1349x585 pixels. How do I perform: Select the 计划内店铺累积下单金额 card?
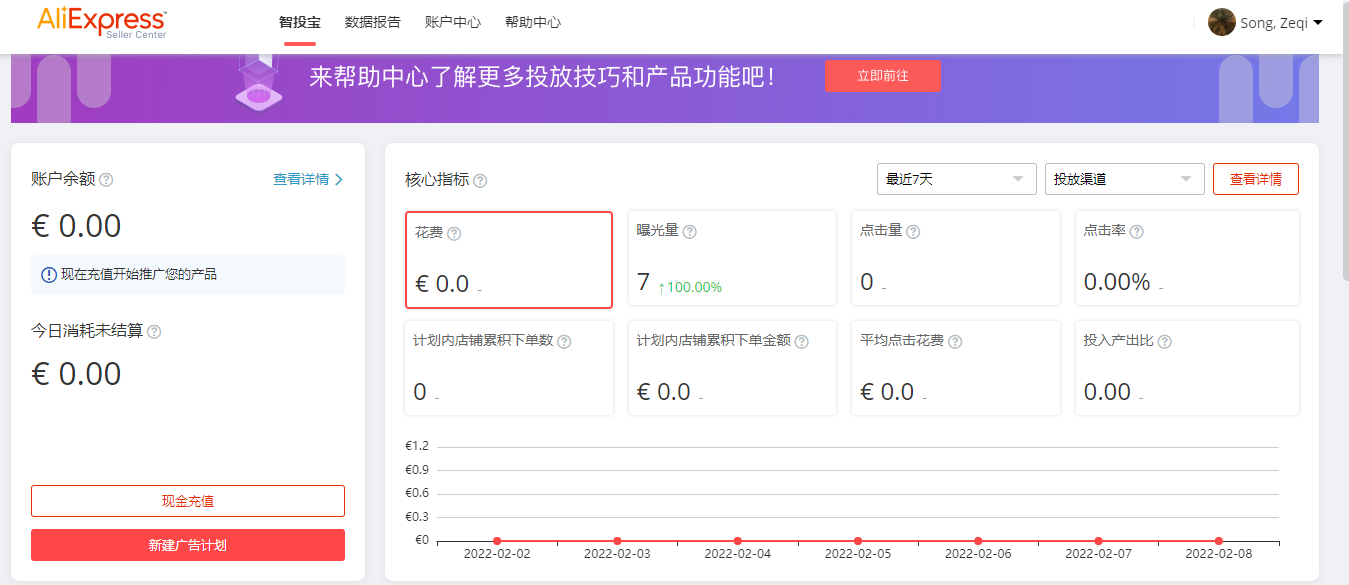[732, 368]
